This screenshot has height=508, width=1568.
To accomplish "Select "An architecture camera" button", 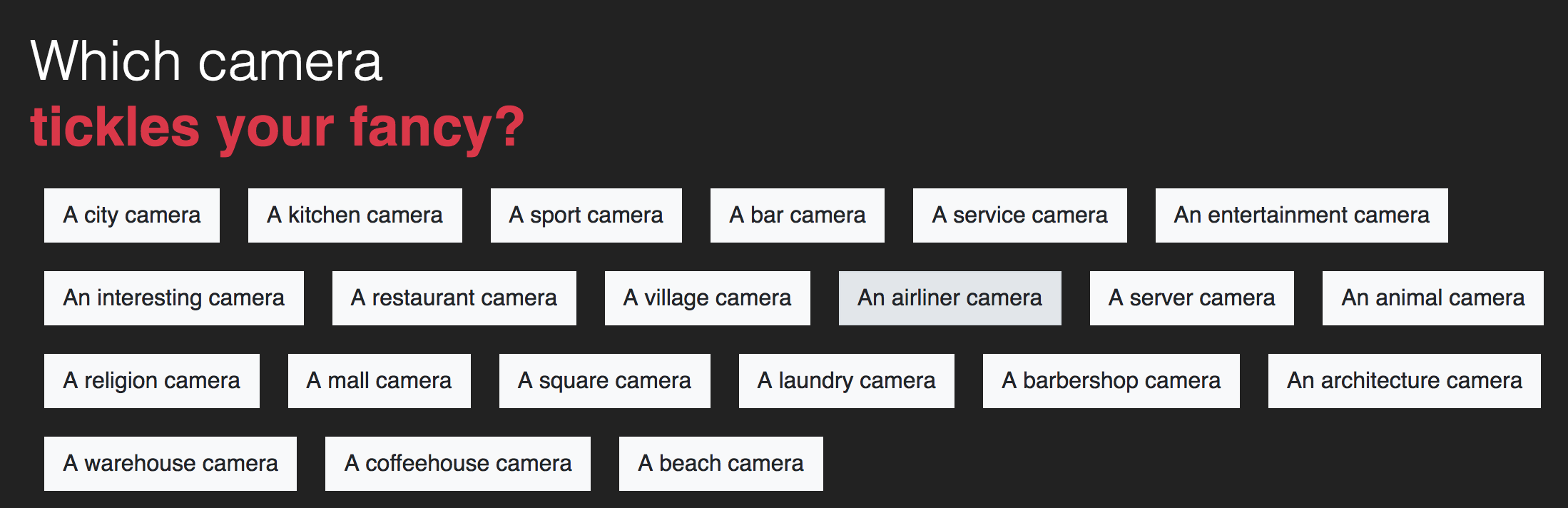I will click(x=1404, y=381).
